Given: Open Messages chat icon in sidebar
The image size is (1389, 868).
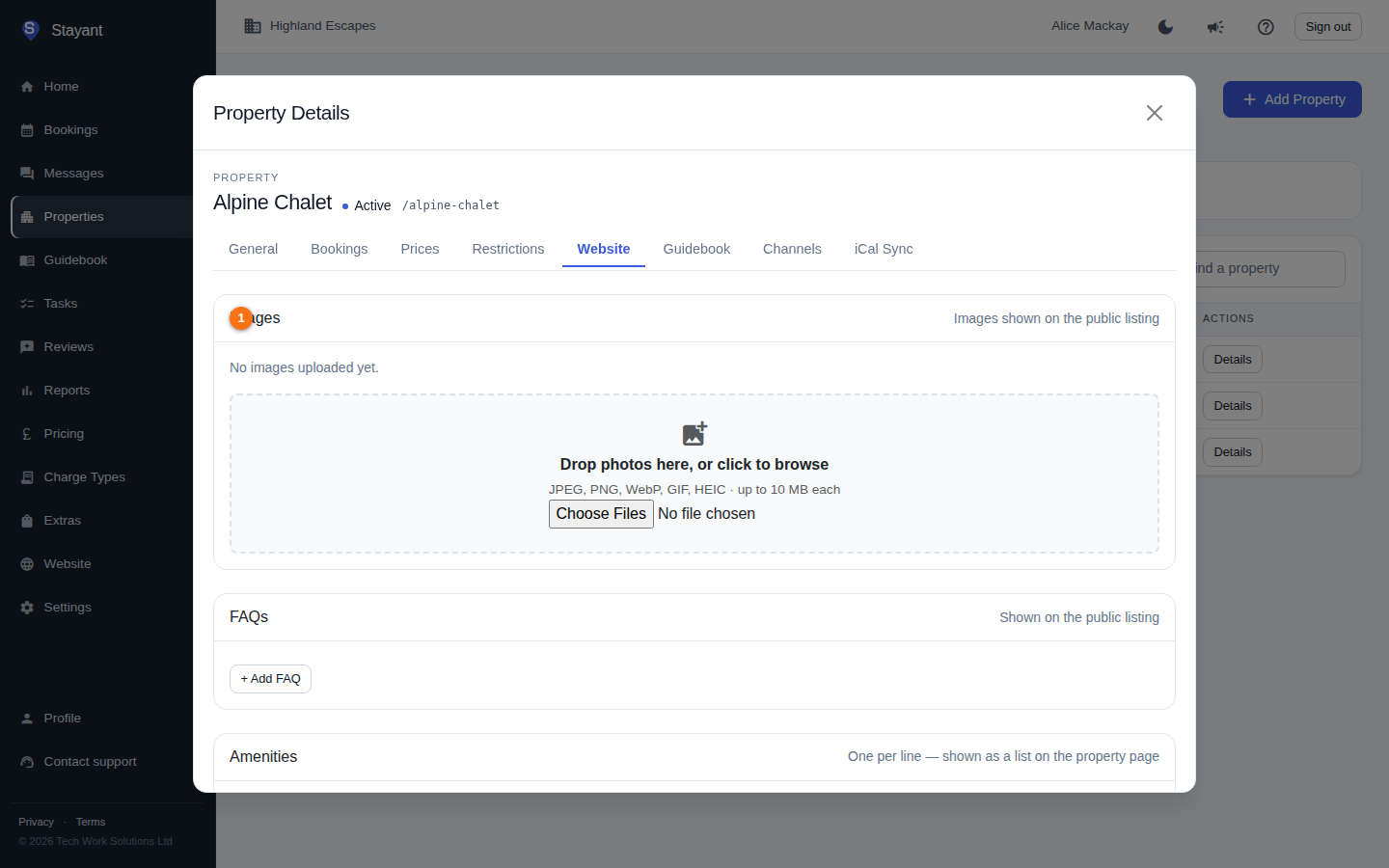Looking at the screenshot, I should 27,174.
